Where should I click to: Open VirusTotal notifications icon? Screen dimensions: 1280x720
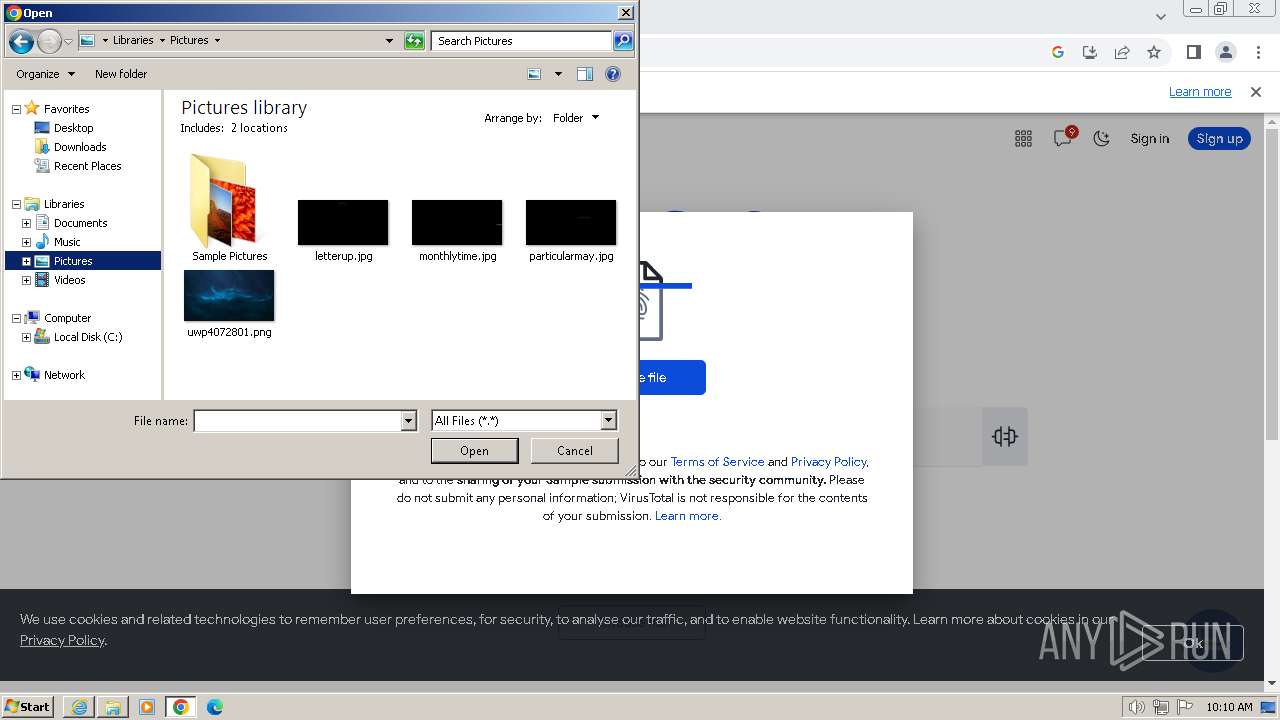coord(1063,138)
